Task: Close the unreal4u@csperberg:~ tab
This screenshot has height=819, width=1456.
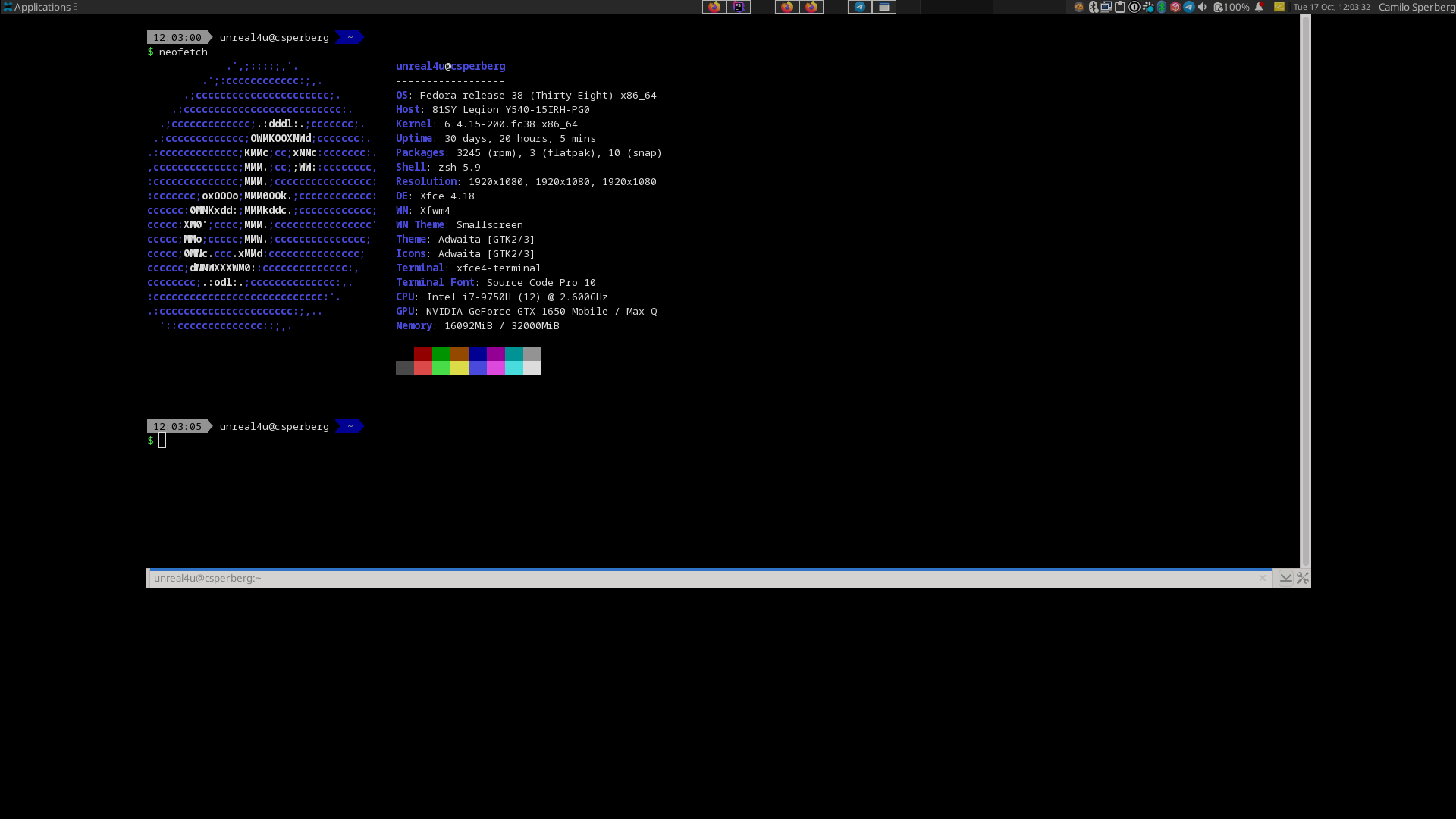Action: [1263, 578]
